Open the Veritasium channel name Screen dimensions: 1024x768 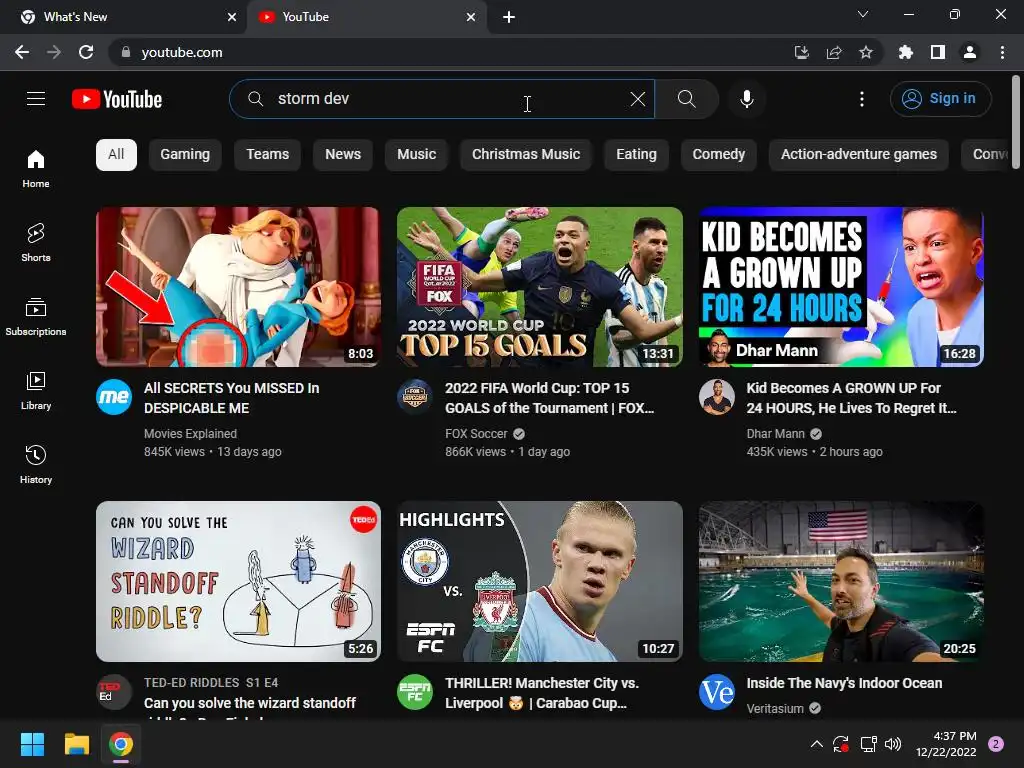point(775,709)
